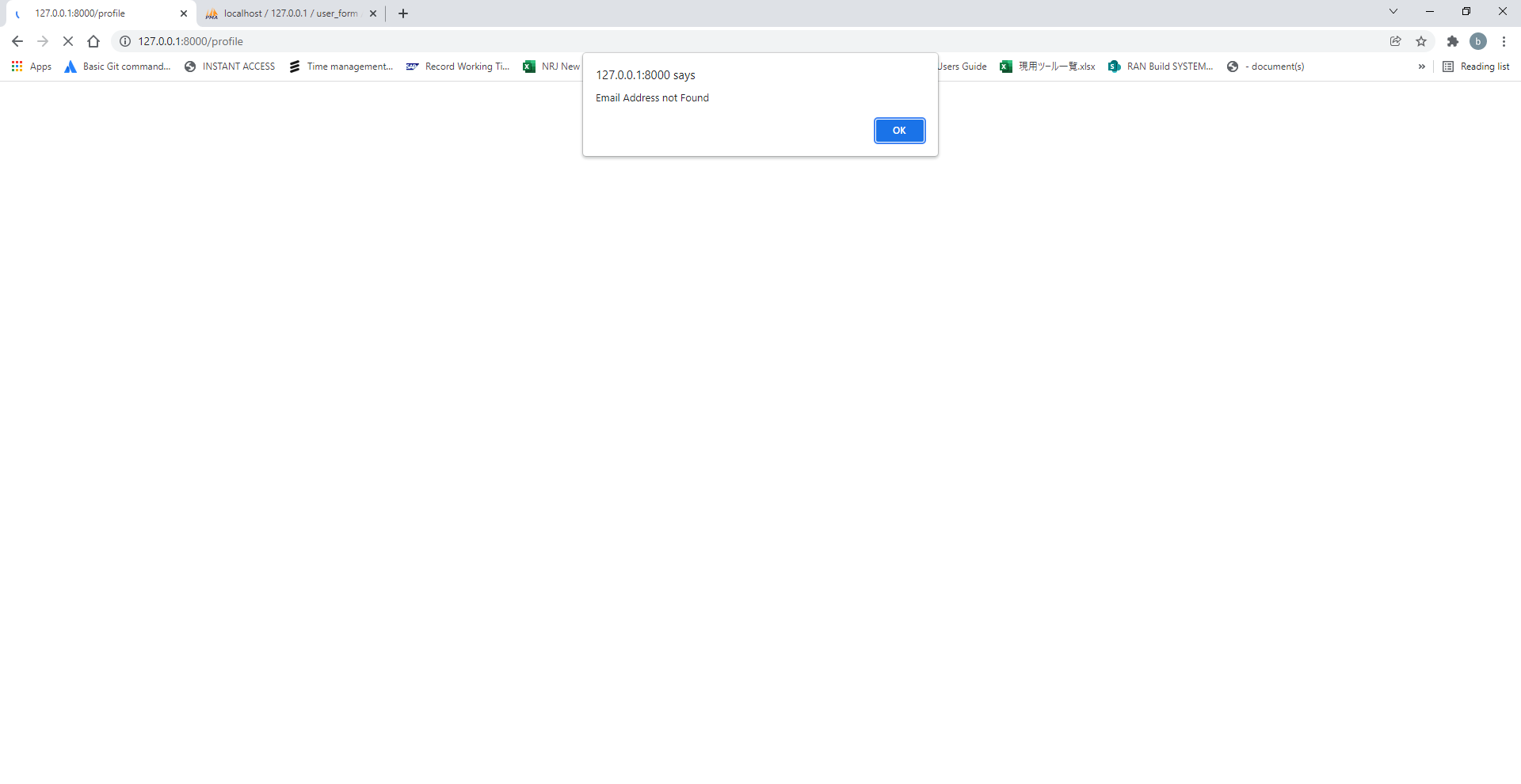This screenshot has width=1521, height=784.
Task: Toggle the bookmark star for this page
Action: pyautogui.click(x=1421, y=41)
